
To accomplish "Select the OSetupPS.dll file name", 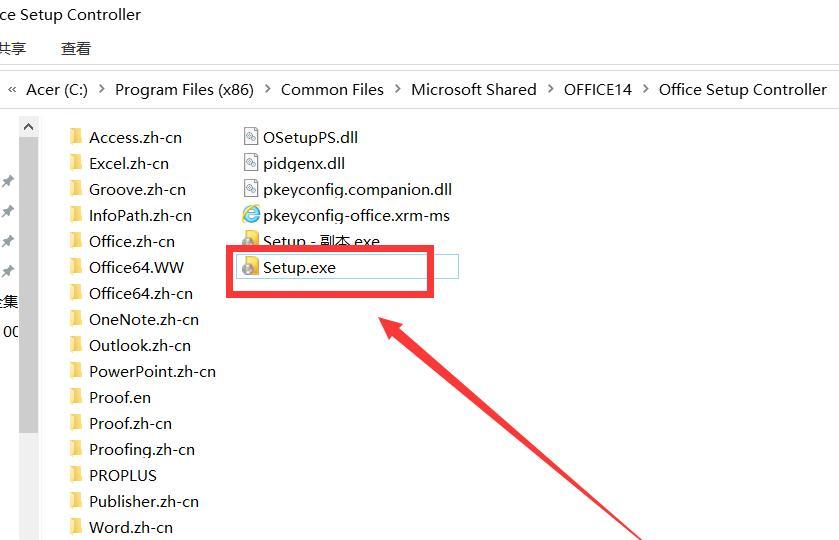I will click(310, 137).
